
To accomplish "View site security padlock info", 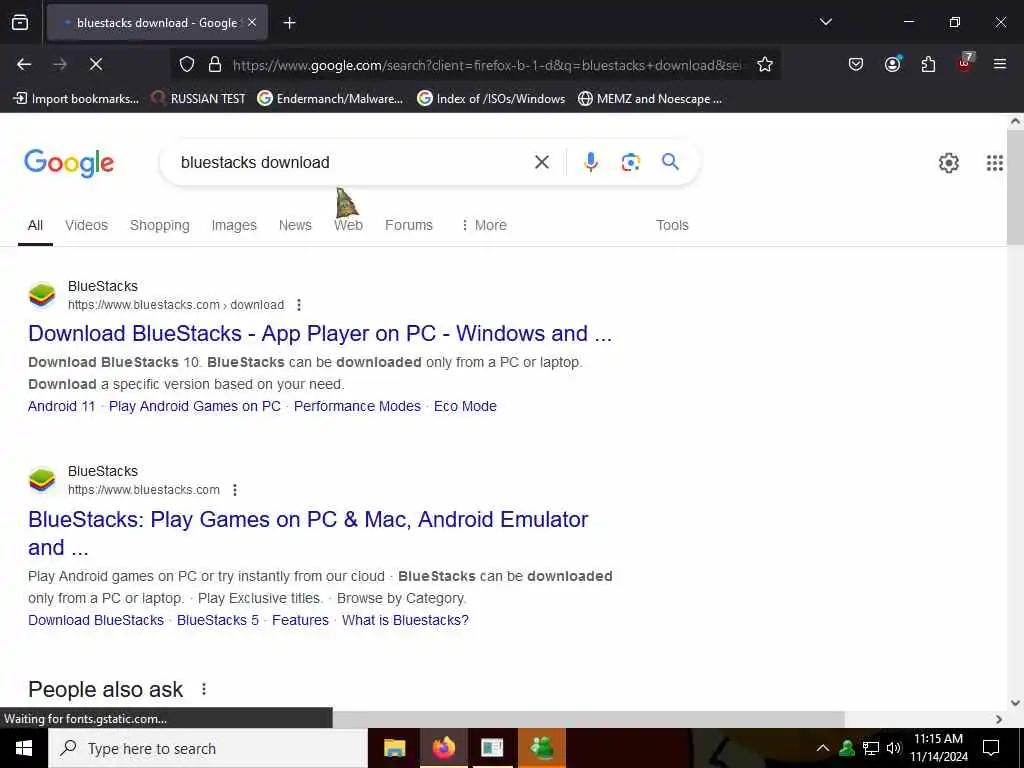I will click(x=215, y=65).
